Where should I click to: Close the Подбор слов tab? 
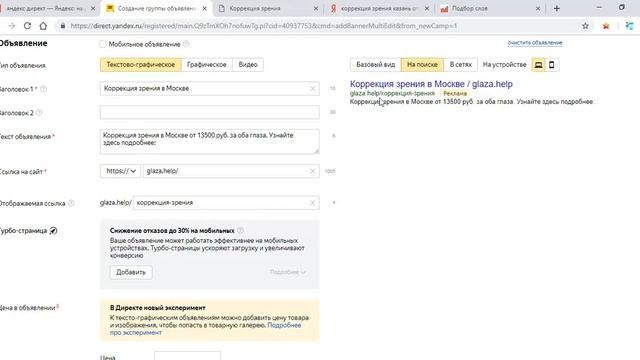coord(538,8)
